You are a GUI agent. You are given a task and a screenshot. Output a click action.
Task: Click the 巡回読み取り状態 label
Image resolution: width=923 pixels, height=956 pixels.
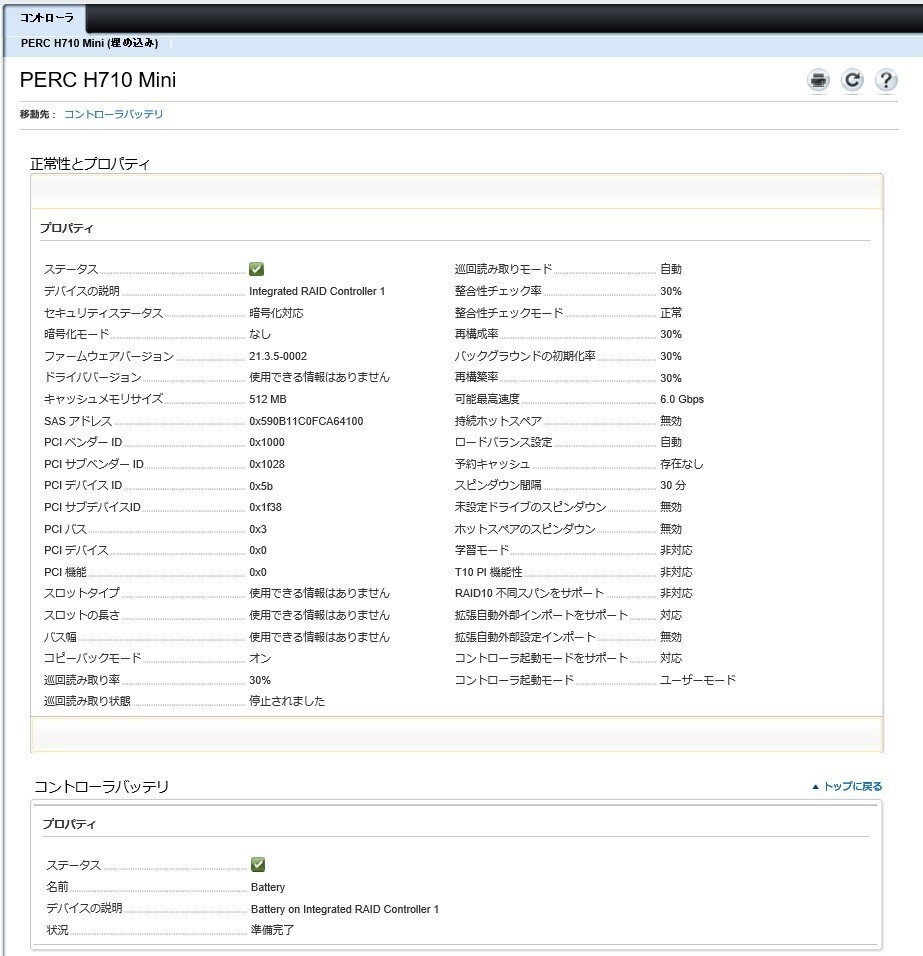coord(87,701)
